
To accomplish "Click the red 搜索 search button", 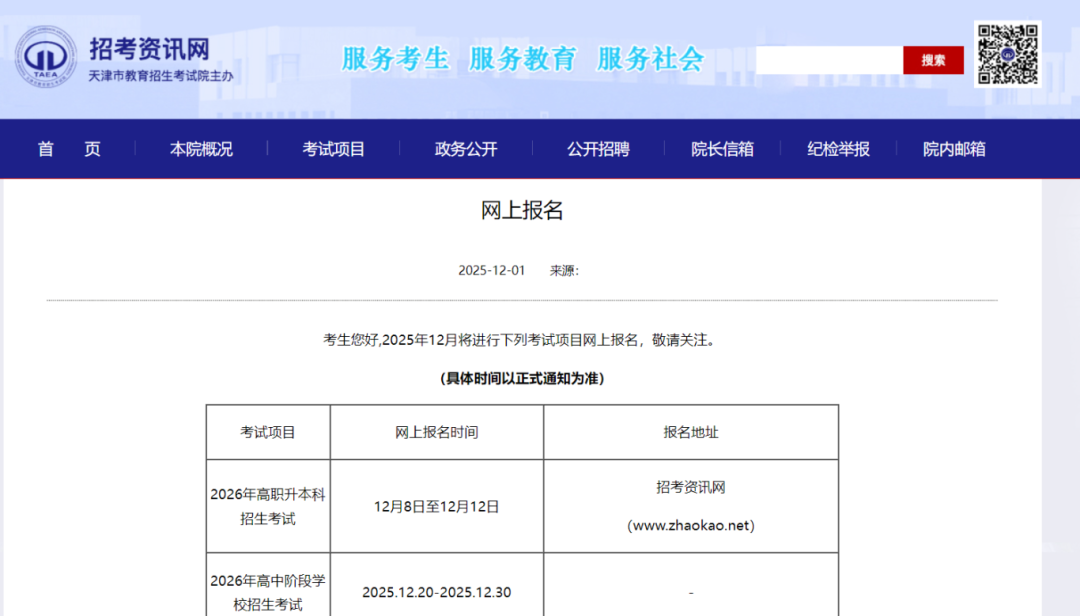I will (933, 60).
